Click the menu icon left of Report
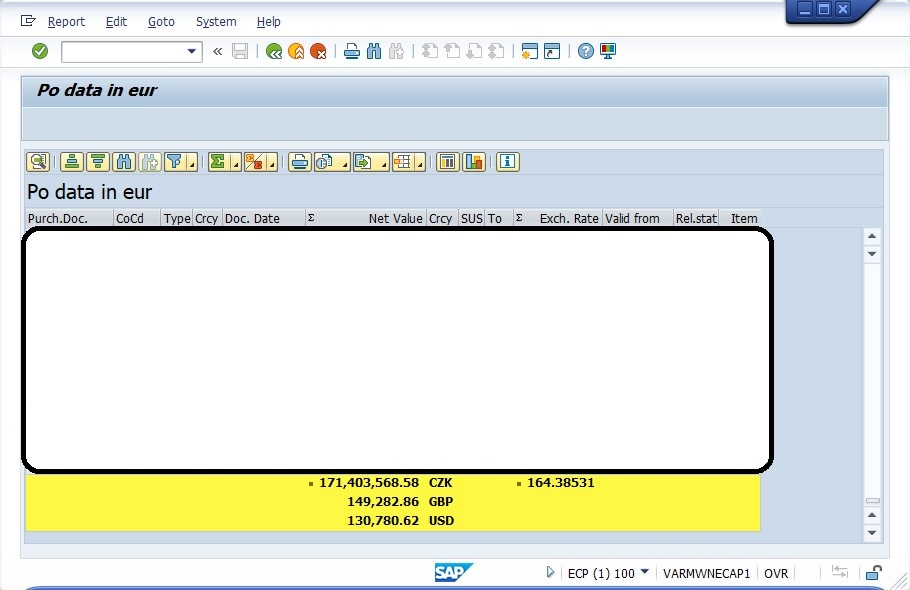Image resolution: width=910 pixels, height=590 pixels. click(x=28, y=21)
